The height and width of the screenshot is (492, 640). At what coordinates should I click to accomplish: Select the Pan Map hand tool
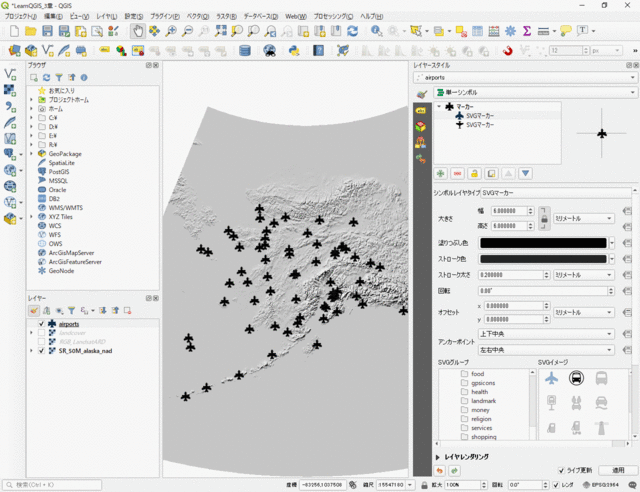click(138, 31)
